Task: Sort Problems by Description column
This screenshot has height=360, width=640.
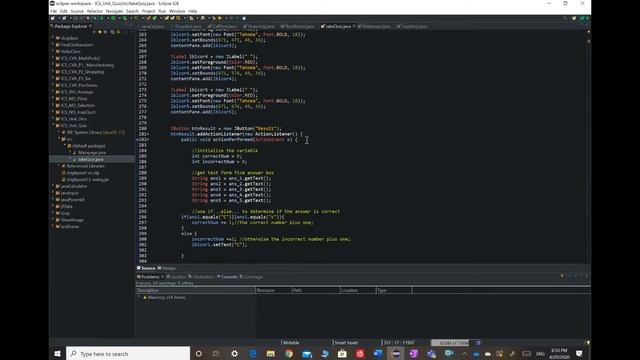Action: (196, 290)
